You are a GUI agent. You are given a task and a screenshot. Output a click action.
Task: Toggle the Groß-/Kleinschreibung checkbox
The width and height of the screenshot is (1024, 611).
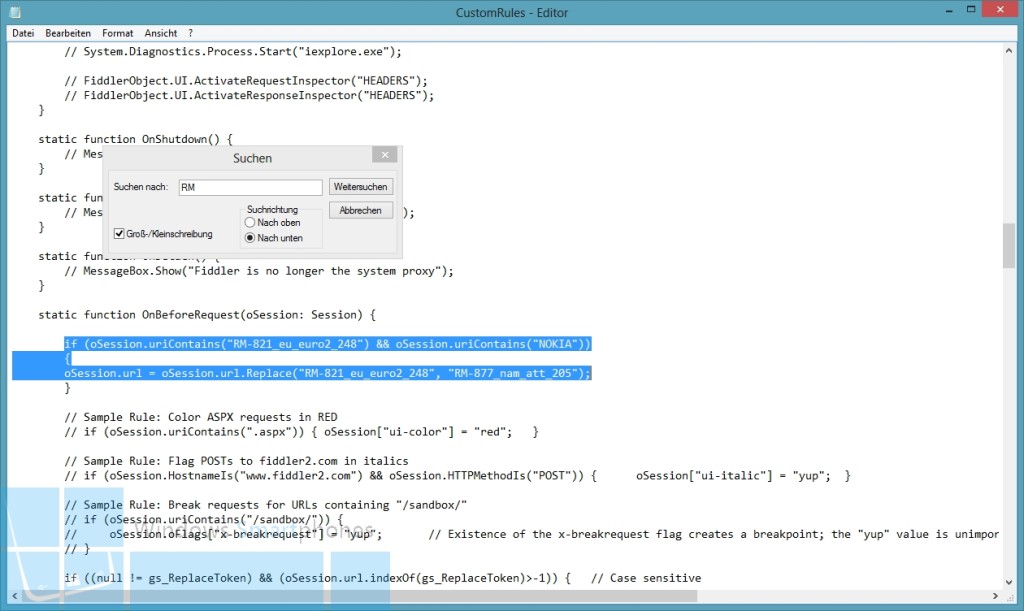click(119, 234)
